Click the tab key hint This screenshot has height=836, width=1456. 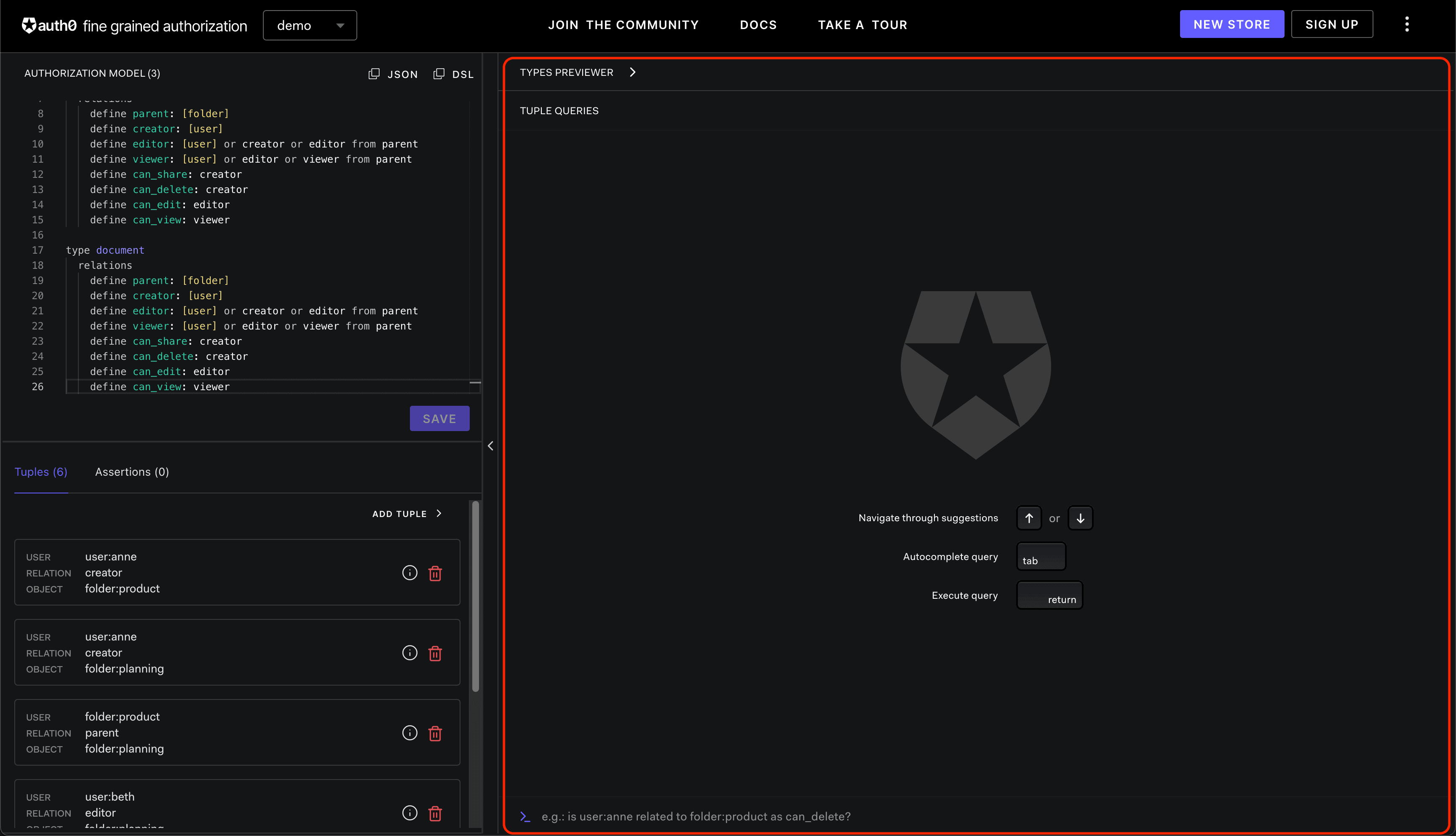click(1041, 556)
